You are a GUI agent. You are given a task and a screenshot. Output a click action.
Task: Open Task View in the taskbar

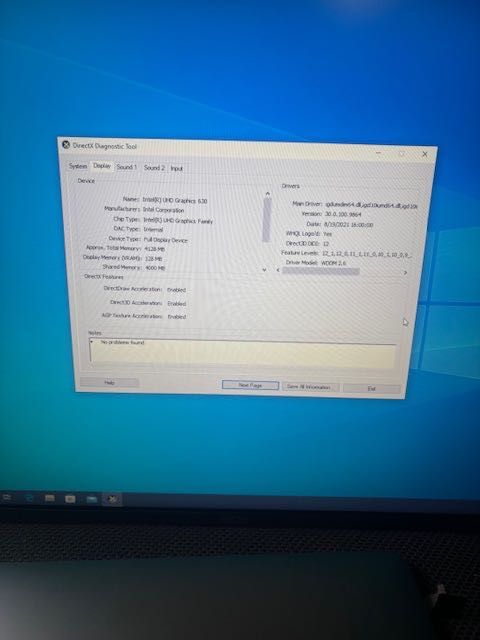[x=7, y=498]
